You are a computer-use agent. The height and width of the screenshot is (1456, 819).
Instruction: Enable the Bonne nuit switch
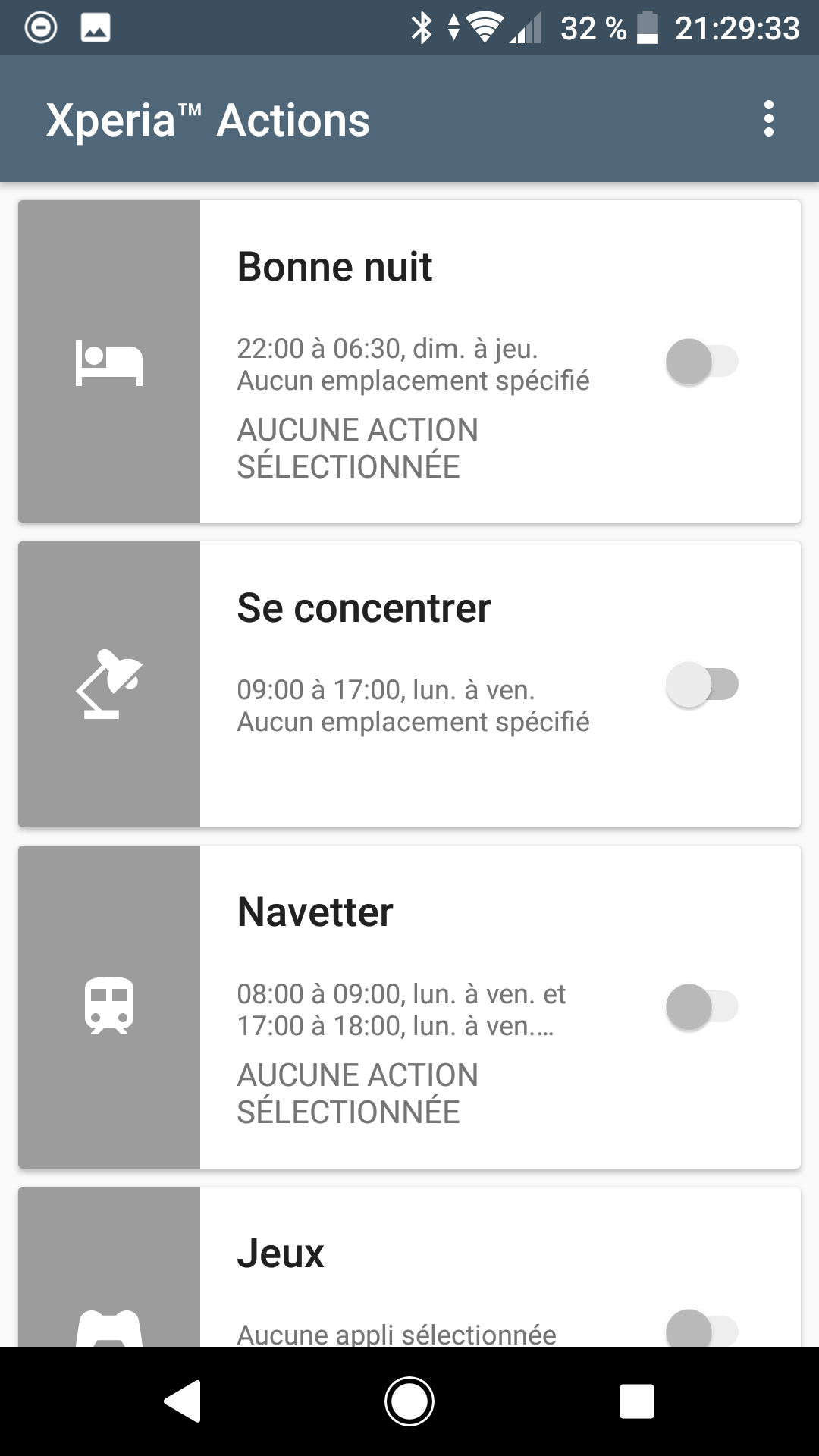tap(701, 362)
